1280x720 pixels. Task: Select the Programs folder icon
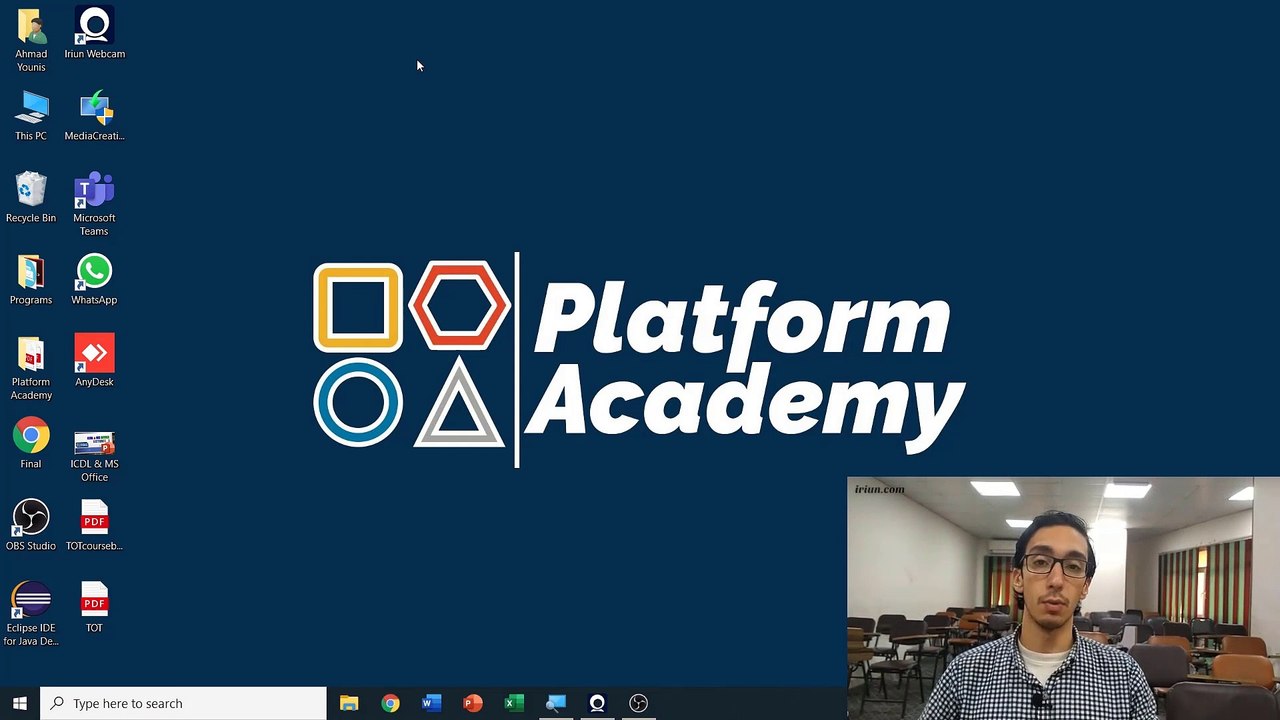pos(31,280)
